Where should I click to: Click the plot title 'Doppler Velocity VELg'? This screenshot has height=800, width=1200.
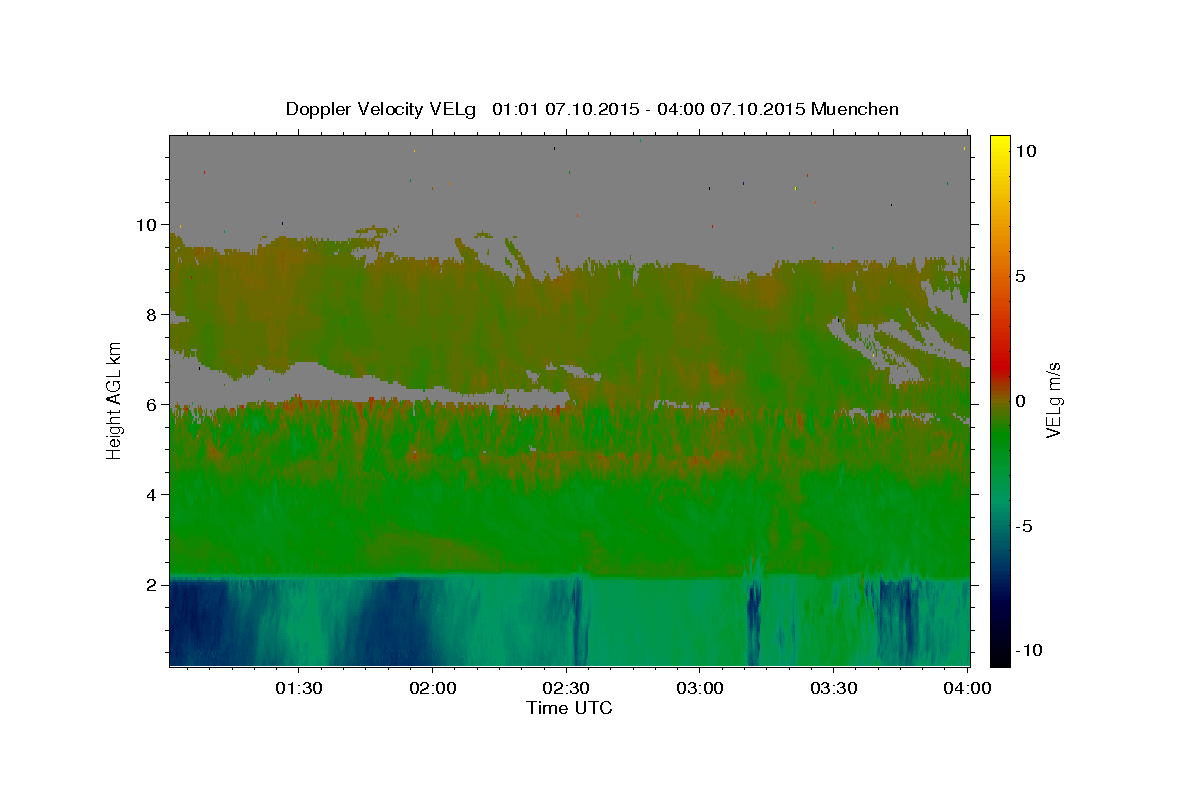pyautogui.click(x=381, y=109)
